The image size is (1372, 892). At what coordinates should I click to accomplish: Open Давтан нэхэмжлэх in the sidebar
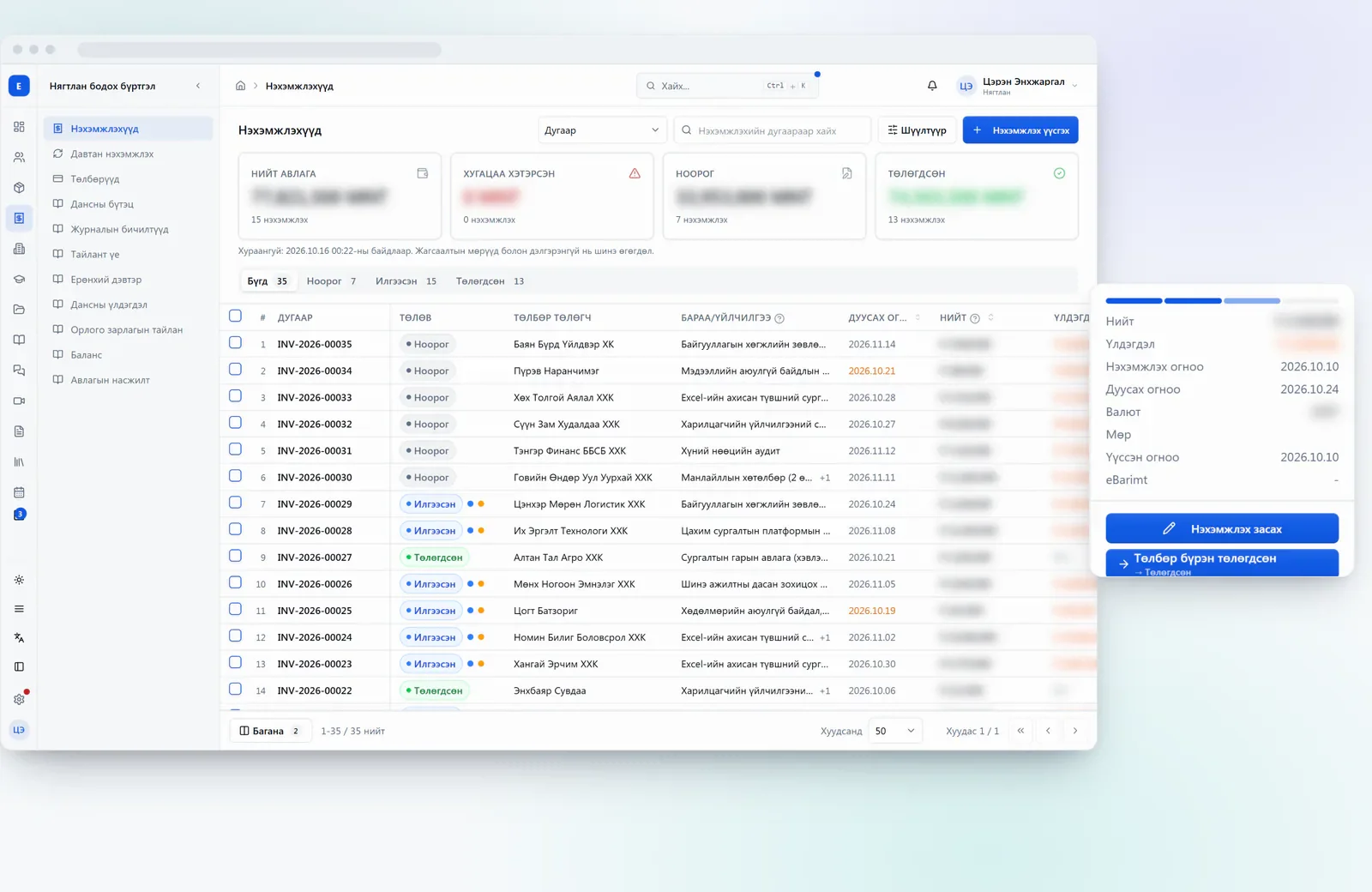click(x=129, y=154)
